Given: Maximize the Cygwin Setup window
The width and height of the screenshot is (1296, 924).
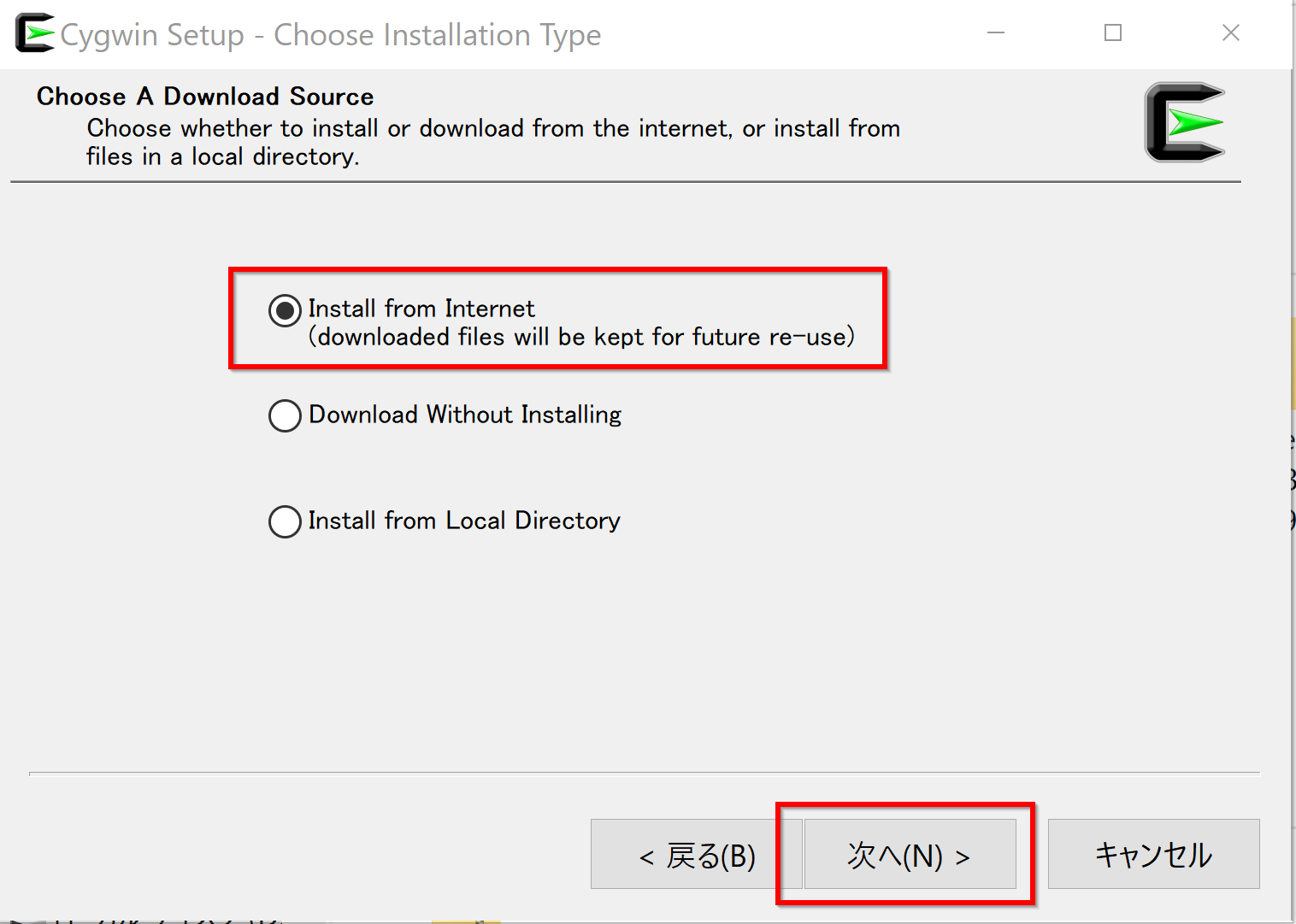Looking at the screenshot, I should click(x=1113, y=33).
